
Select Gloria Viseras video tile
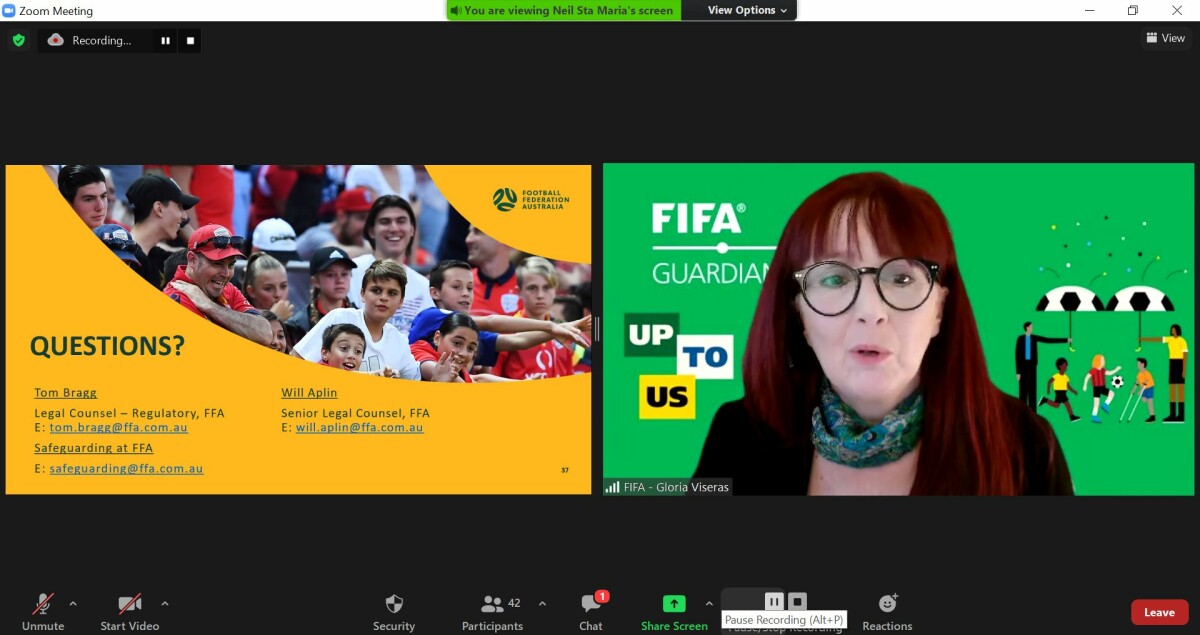pyautogui.click(x=898, y=329)
